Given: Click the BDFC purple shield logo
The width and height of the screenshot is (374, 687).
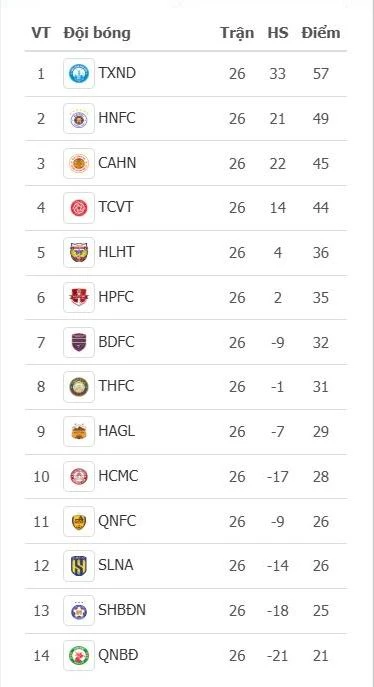Looking at the screenshot, I should tap(79, 342).
